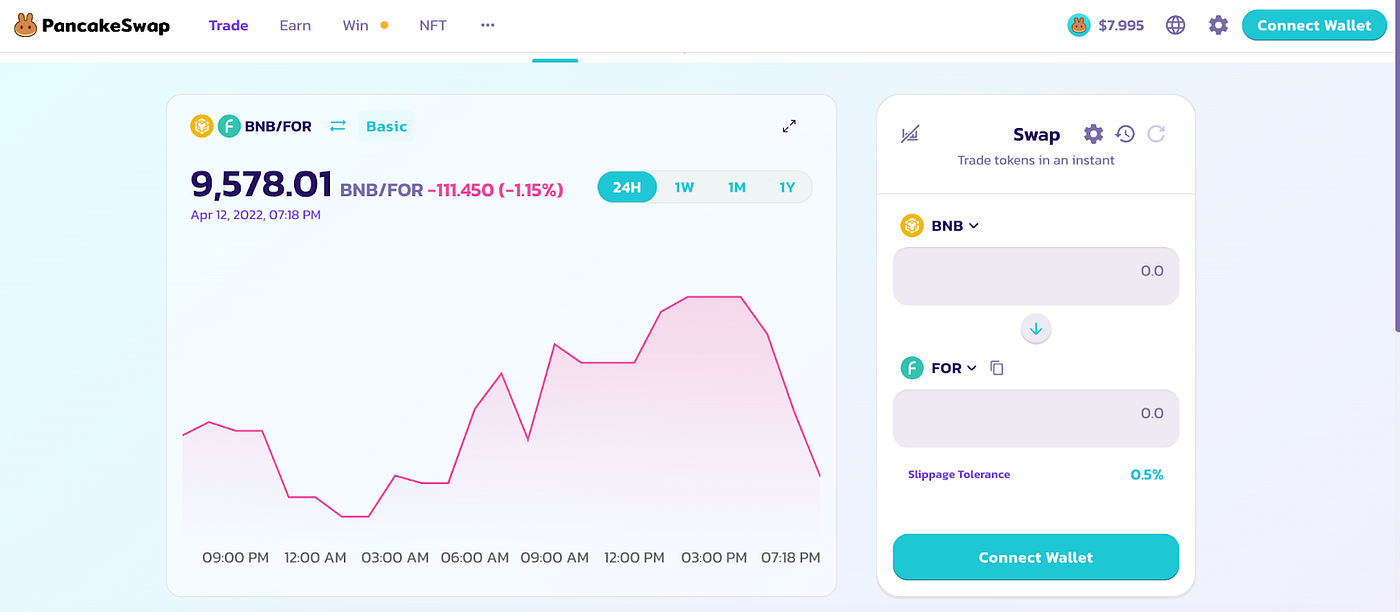Open global settings gear in header
Image resolution: width=1400 pixels, height=612 pixels.
coord(1218,25)
